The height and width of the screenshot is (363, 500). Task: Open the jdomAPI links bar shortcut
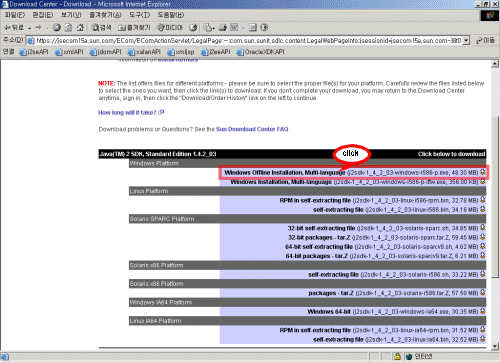[x=106, y=52]
